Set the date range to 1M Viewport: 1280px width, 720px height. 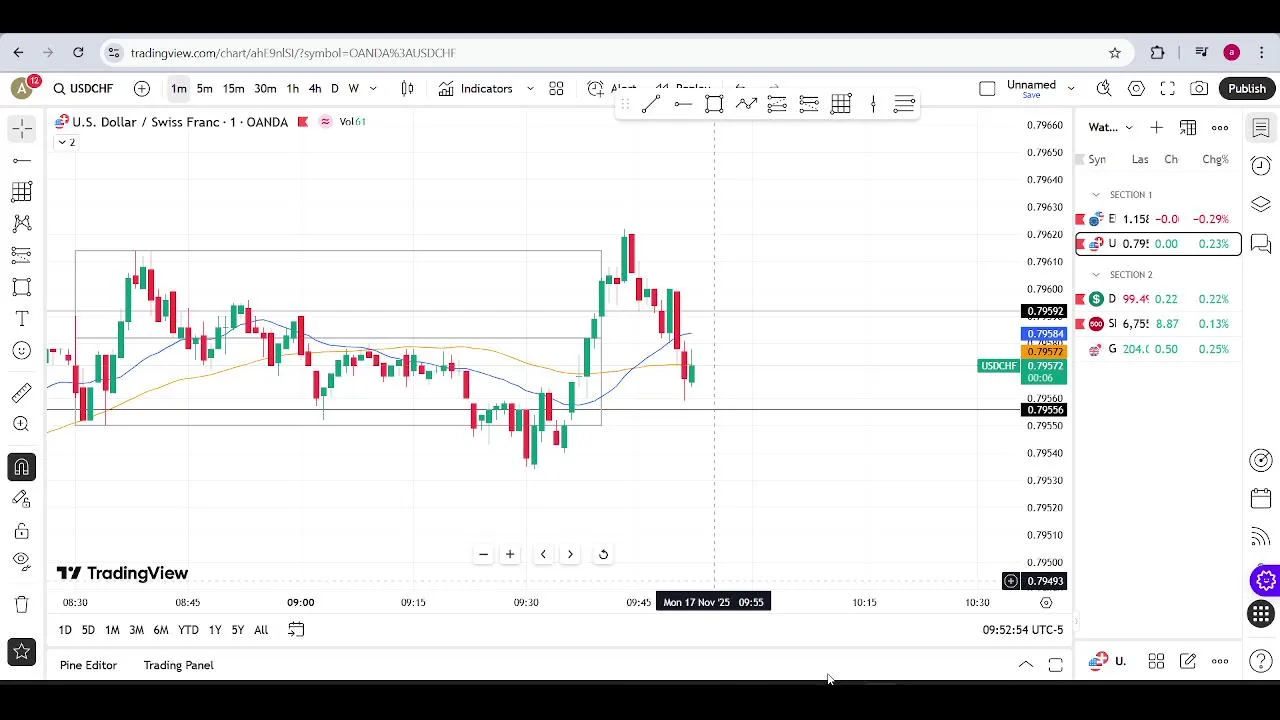click(112, 630)
